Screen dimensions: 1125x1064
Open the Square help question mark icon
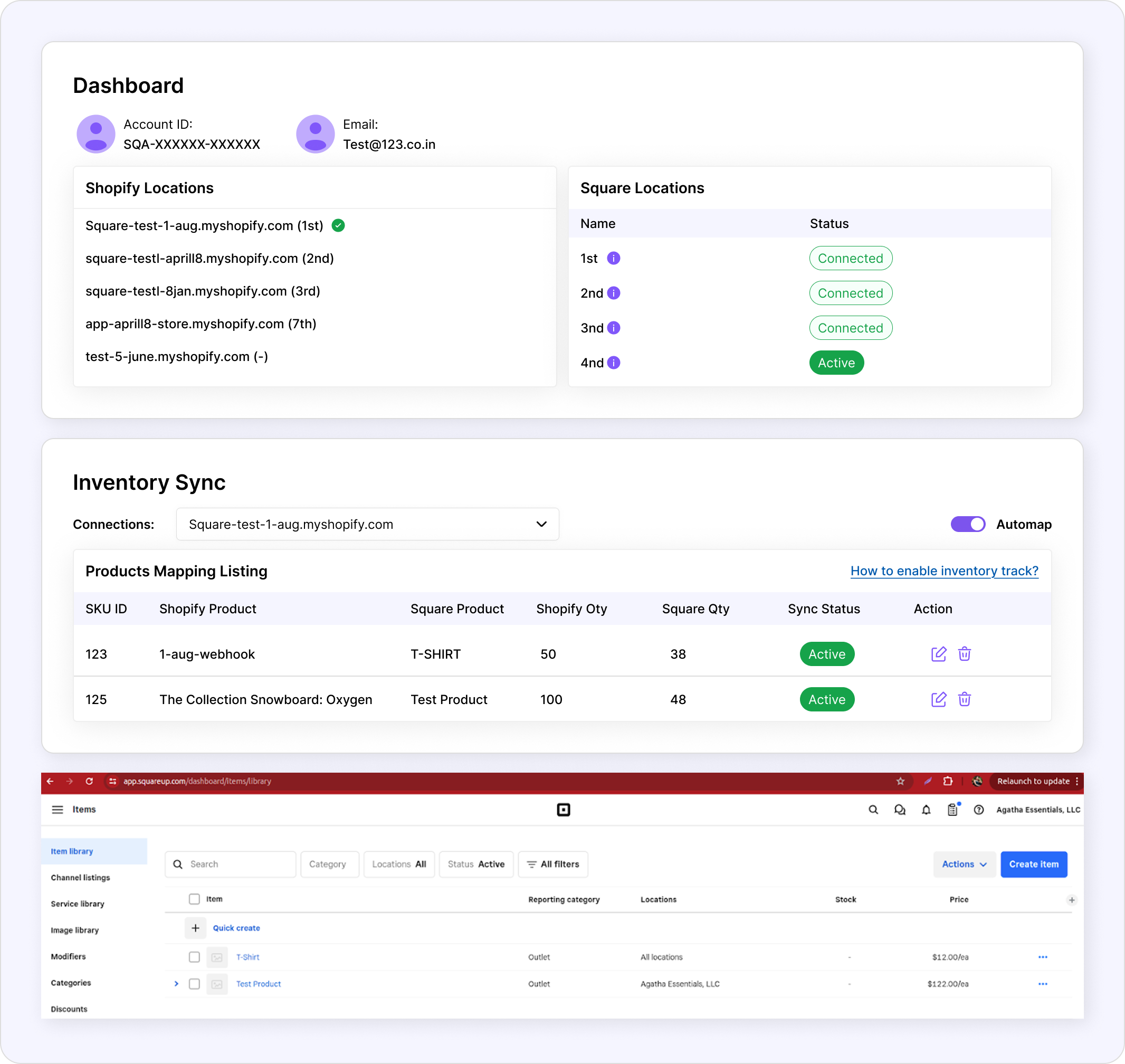[979, 809]
